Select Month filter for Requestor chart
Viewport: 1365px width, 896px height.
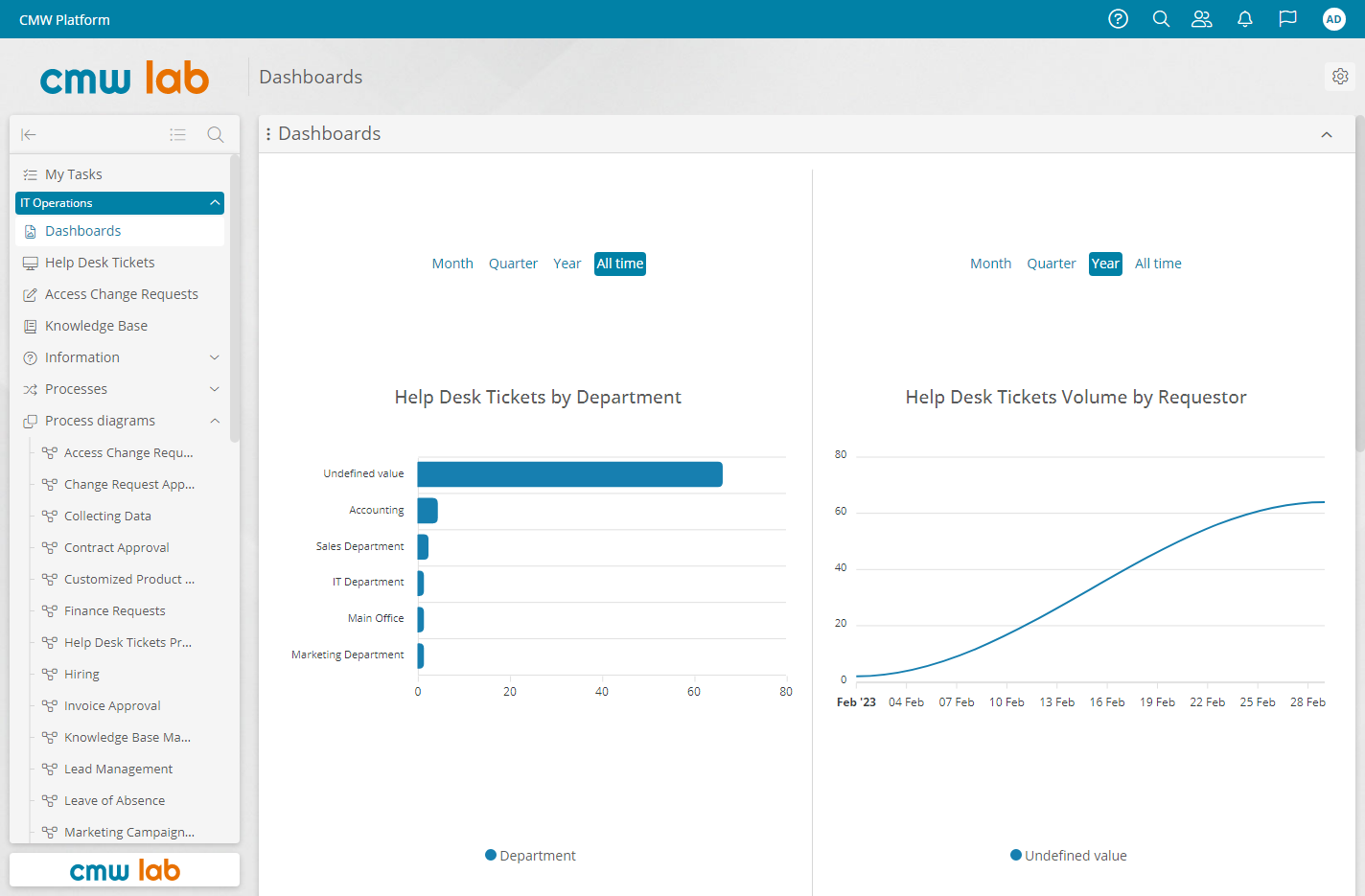(x=990, y=264)
